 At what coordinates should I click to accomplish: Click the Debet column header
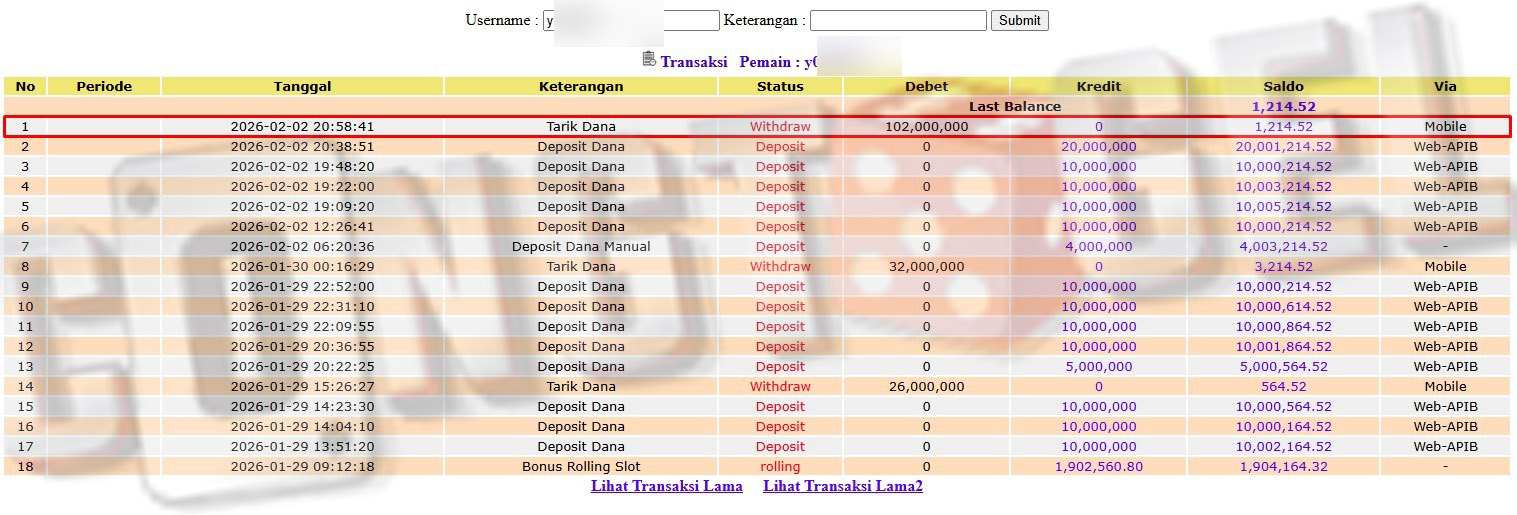(x=926, y=86)
